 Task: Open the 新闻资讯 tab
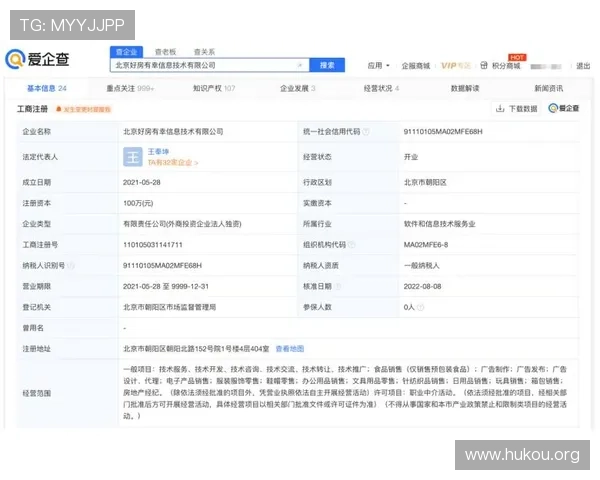(549, 88)
